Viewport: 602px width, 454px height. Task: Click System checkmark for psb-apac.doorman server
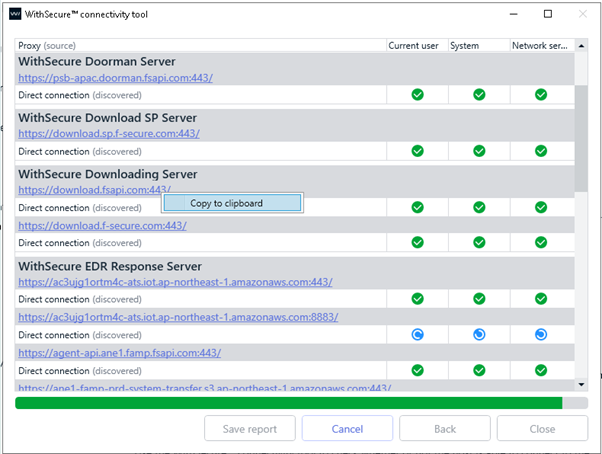pos(479,94)
